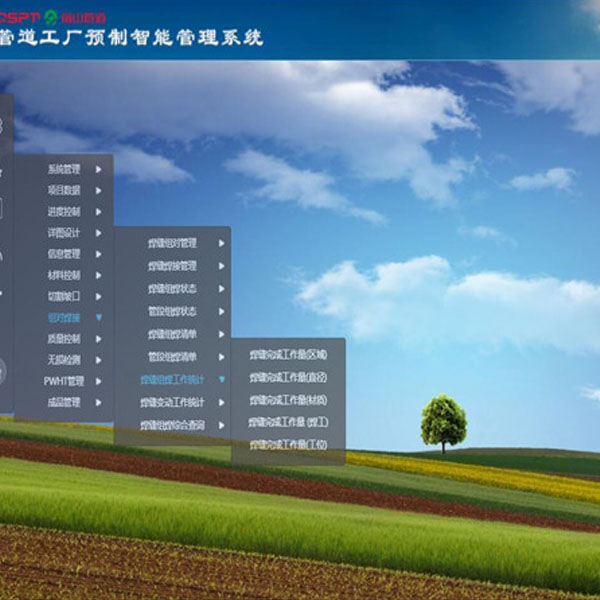600x600 pixels.
Task: Collapse the 焊缝组焊工作统计 down arrow
Action: [x=221, y=379]
